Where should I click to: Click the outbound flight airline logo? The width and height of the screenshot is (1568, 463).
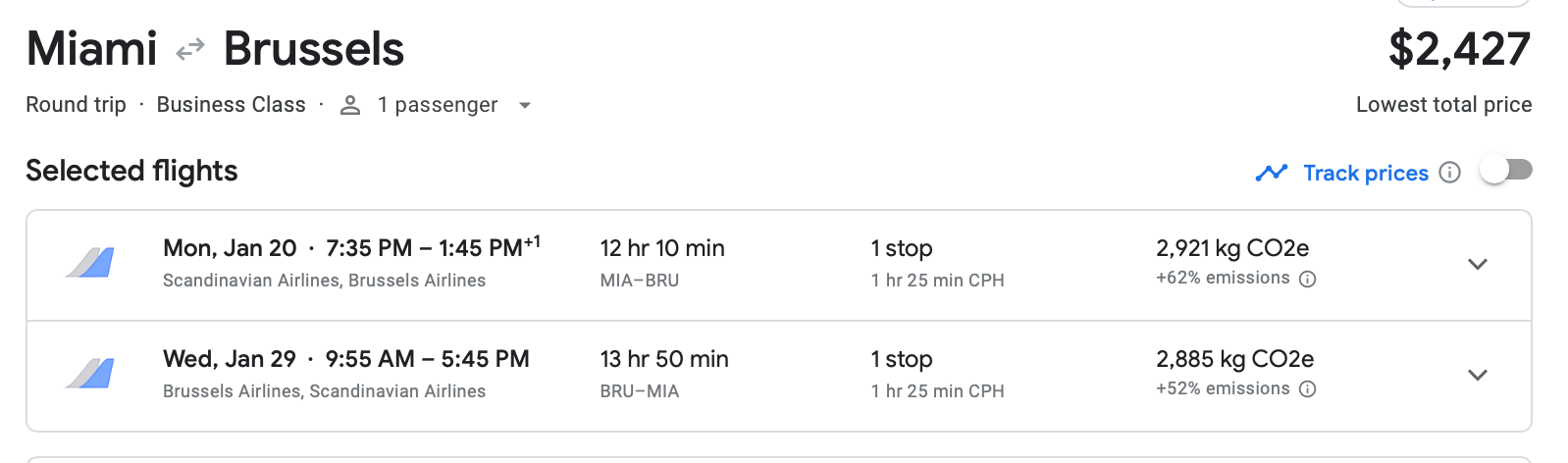[x=90, y=263]
